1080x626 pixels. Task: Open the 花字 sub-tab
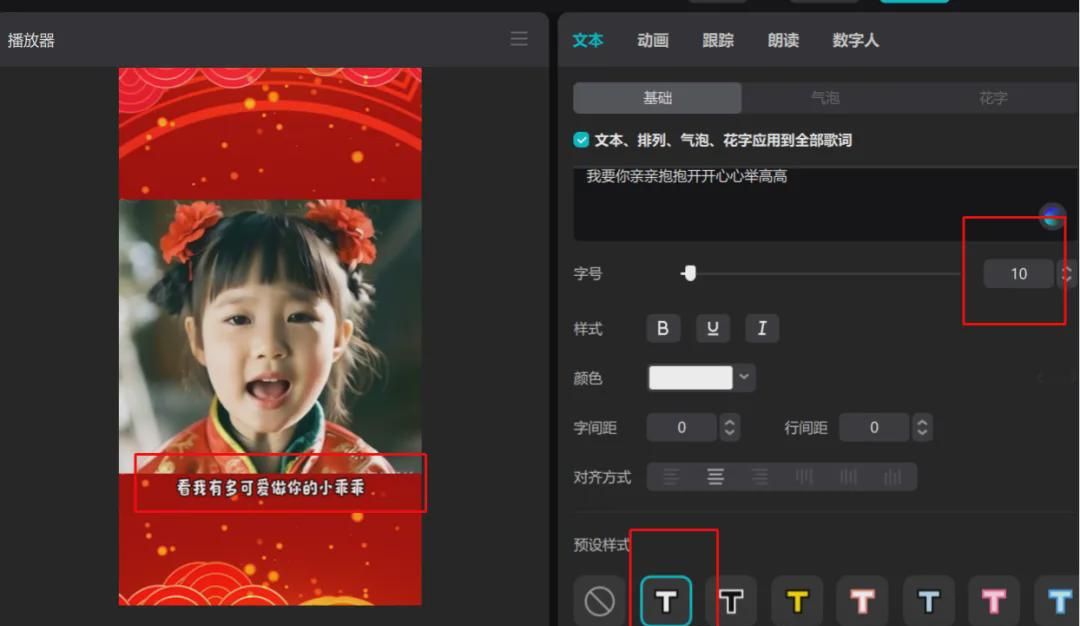(x=989, y=97)
